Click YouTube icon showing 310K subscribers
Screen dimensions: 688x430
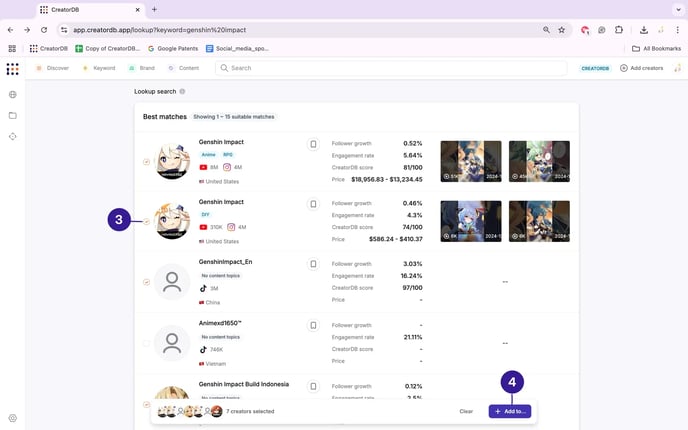tap(203, 227)
